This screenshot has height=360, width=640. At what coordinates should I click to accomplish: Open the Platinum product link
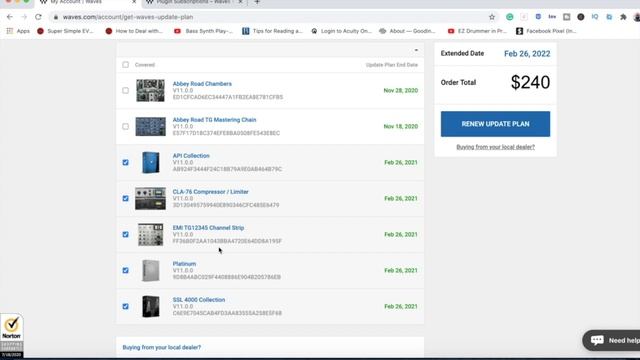pyautogui.click(x=184, y=264)
